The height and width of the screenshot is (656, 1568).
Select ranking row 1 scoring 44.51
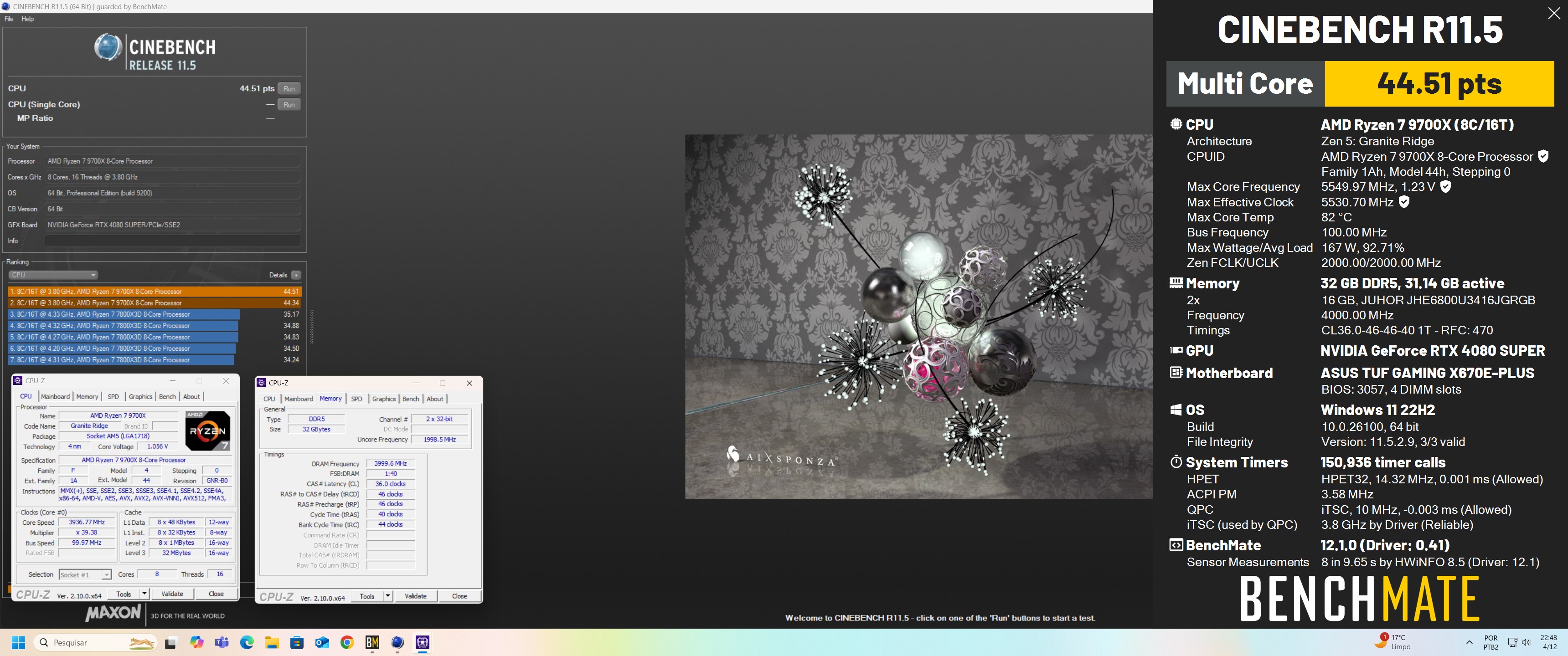(155, 292)
